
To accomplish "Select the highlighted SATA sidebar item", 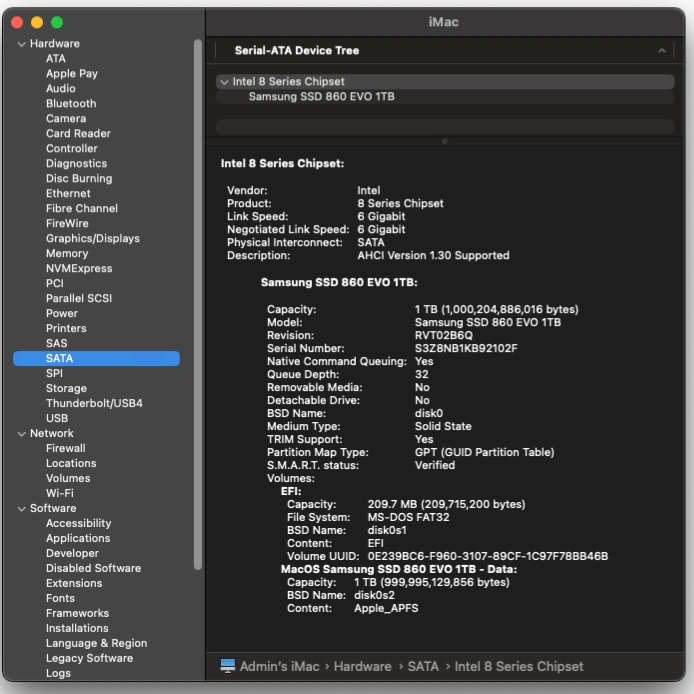I will click(96, 359).
